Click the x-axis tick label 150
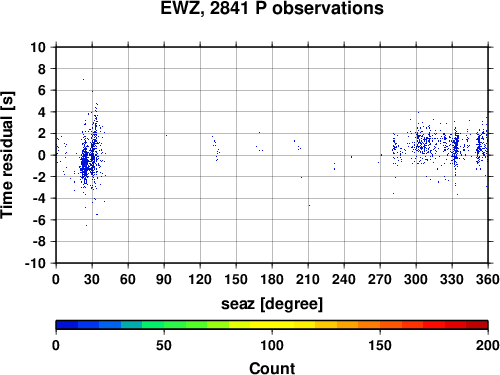This screenshot has height=375, width=500. click(x=236, y=279)
